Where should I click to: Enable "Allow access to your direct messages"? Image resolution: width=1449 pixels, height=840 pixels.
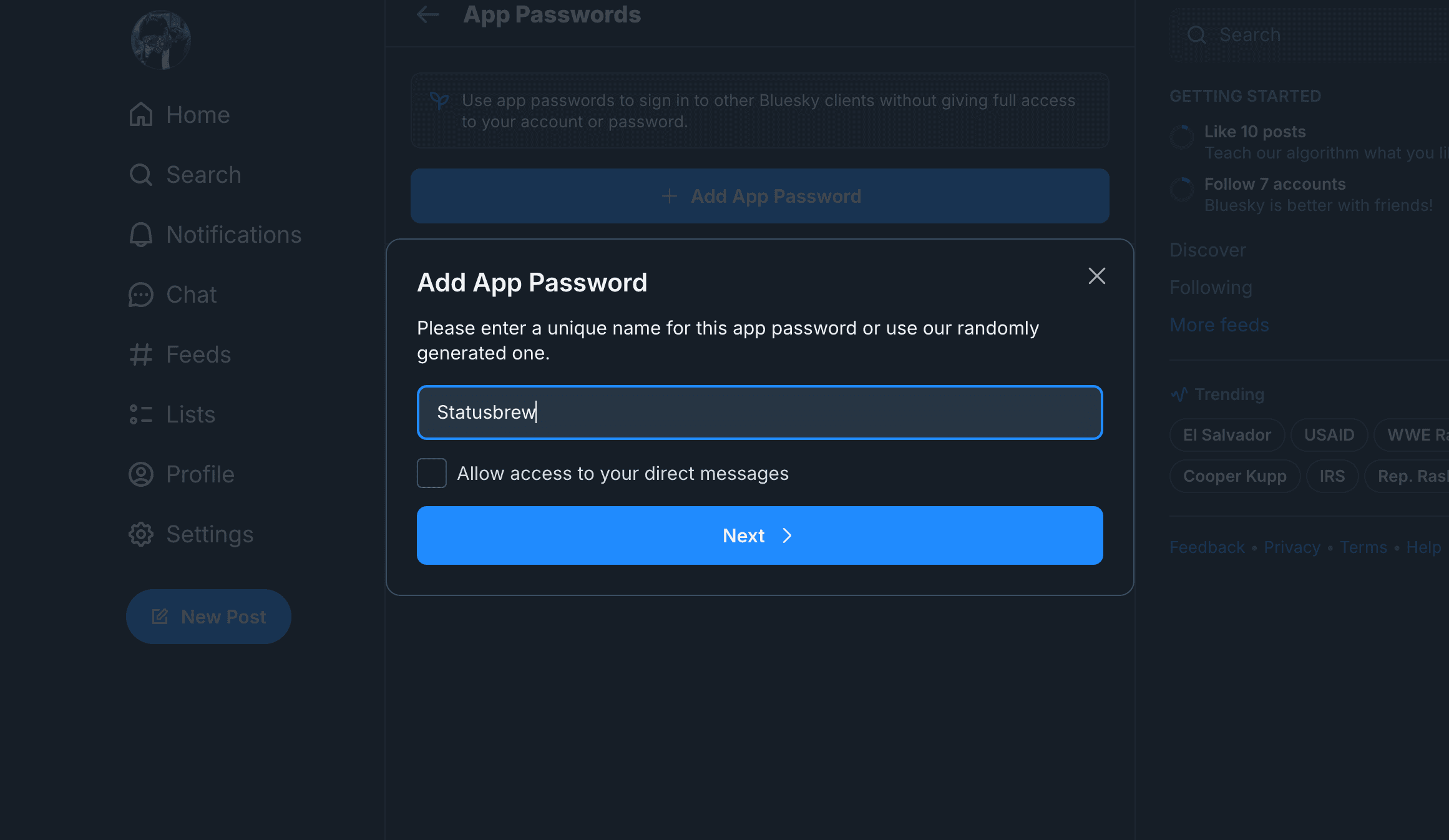pyautogui.click(x=431, y=473)
